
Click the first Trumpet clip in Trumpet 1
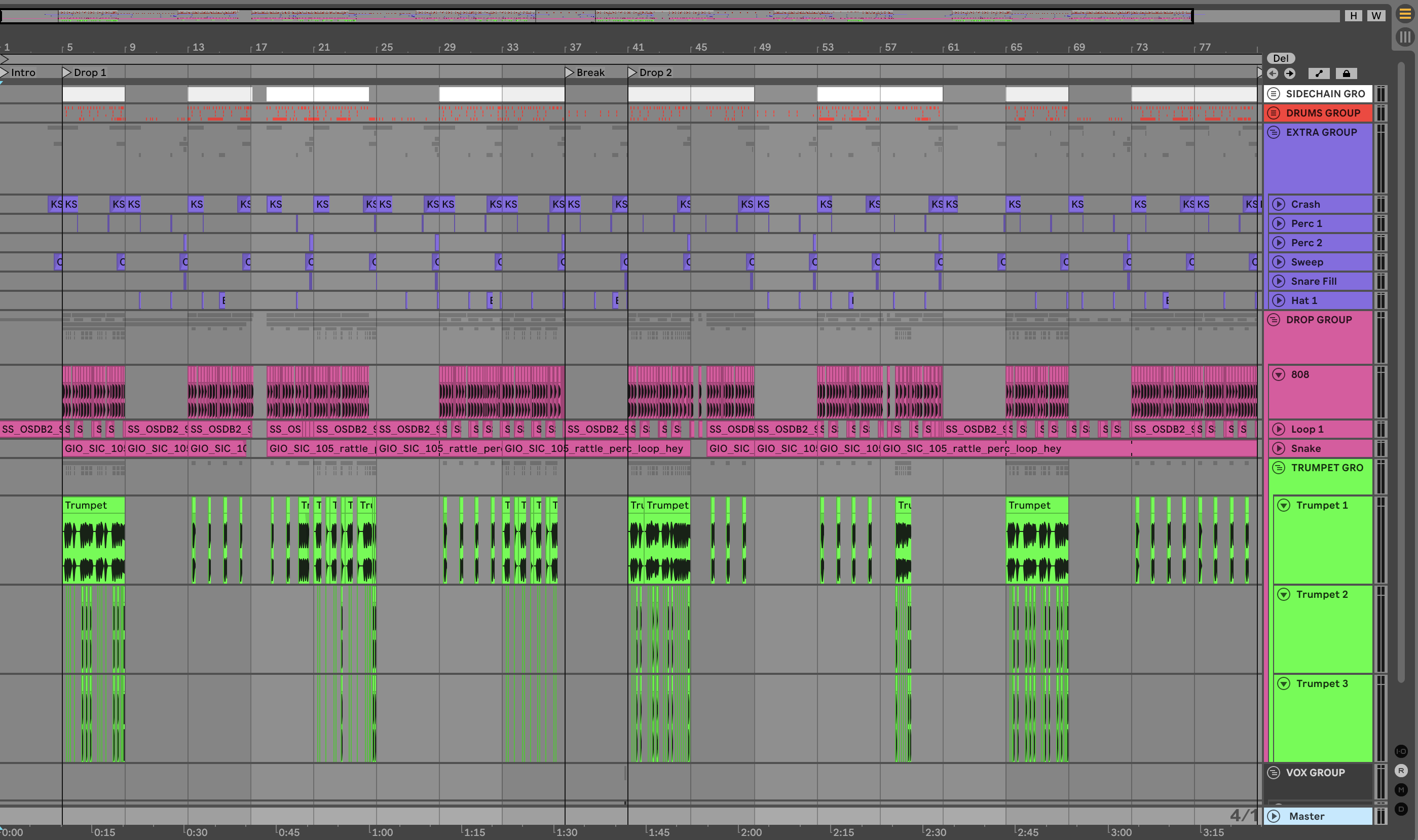point(93,540)
